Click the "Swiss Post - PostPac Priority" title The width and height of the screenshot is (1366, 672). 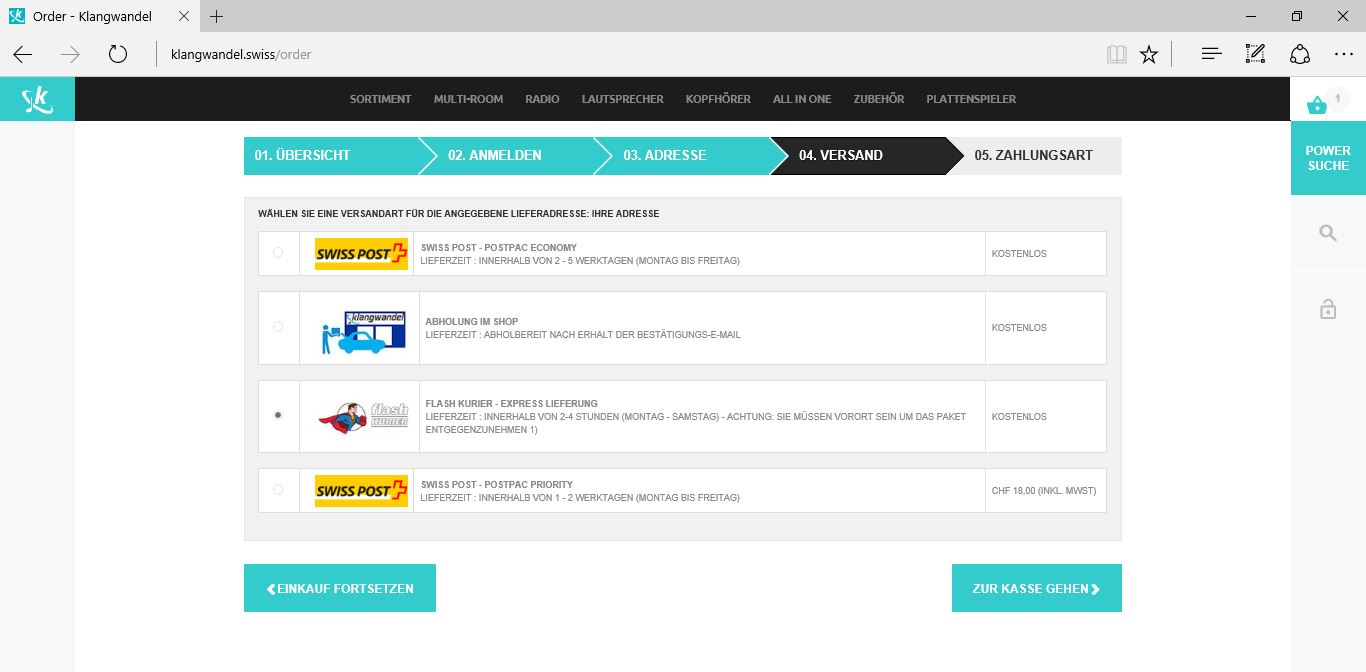(x=497, y=485)
